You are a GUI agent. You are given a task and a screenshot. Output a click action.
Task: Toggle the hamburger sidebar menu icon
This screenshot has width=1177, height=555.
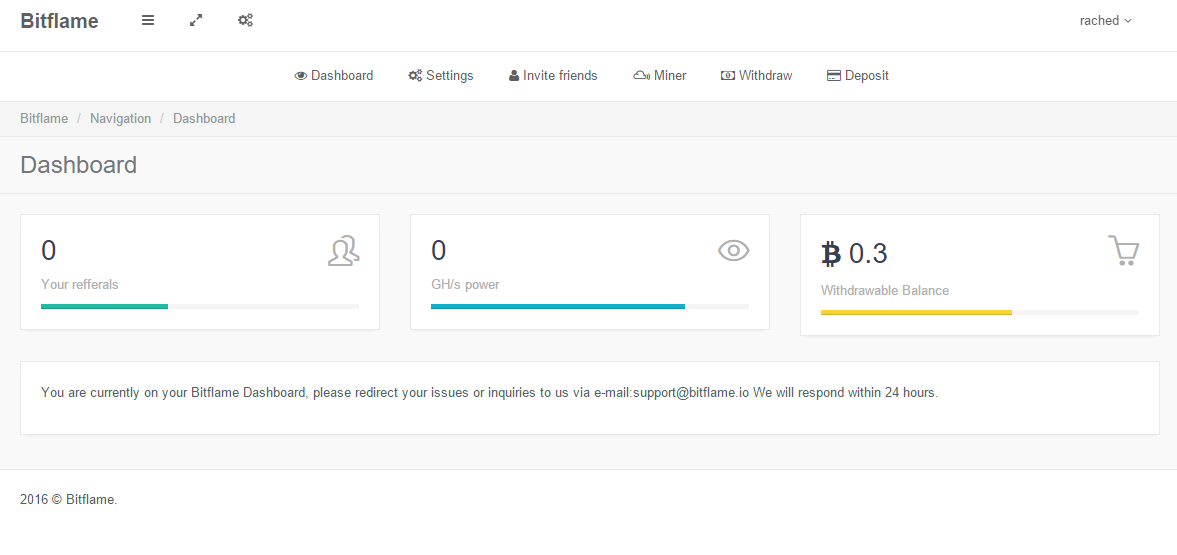point(148,20)
